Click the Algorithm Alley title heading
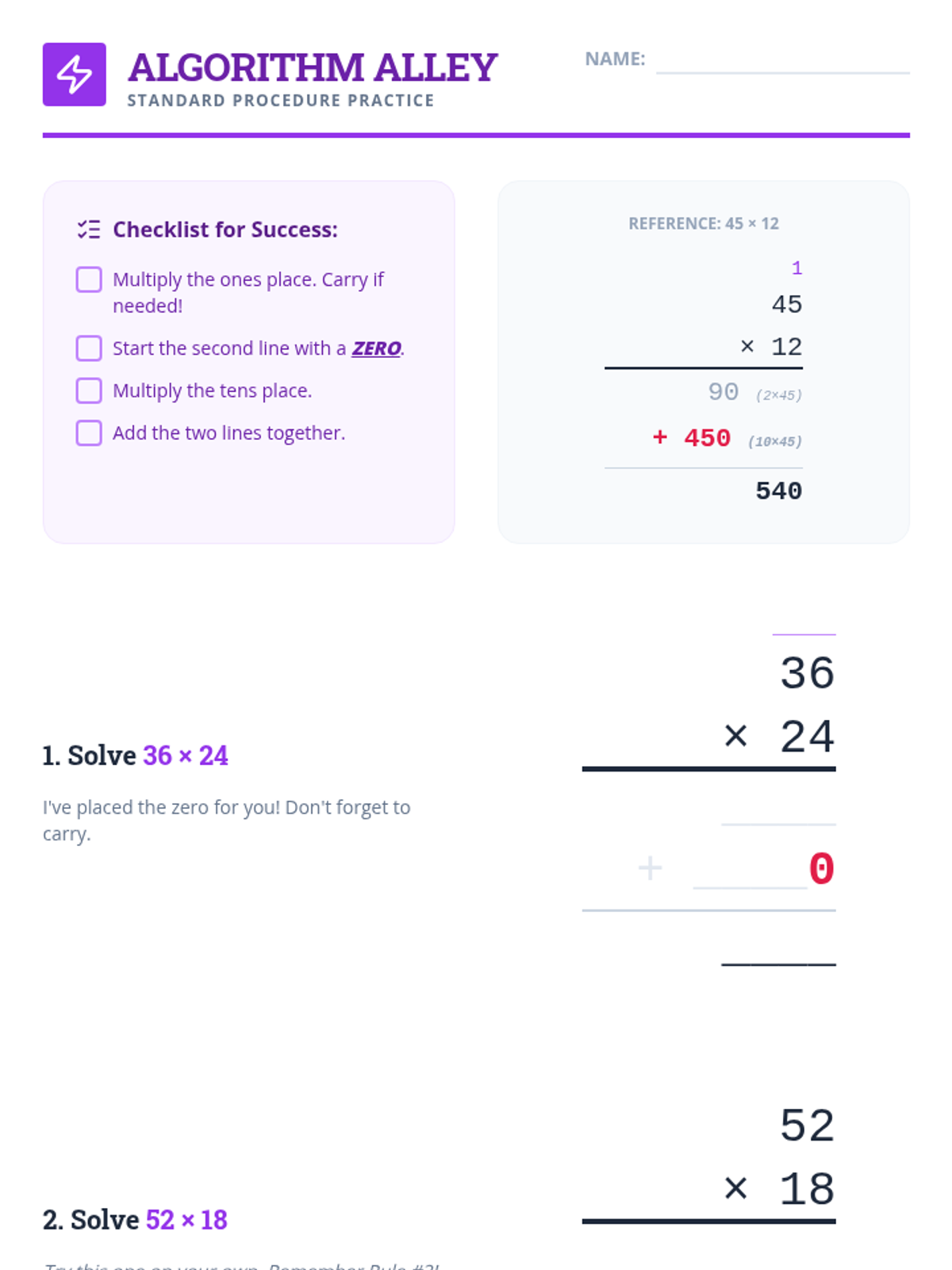 click(313, 67)
